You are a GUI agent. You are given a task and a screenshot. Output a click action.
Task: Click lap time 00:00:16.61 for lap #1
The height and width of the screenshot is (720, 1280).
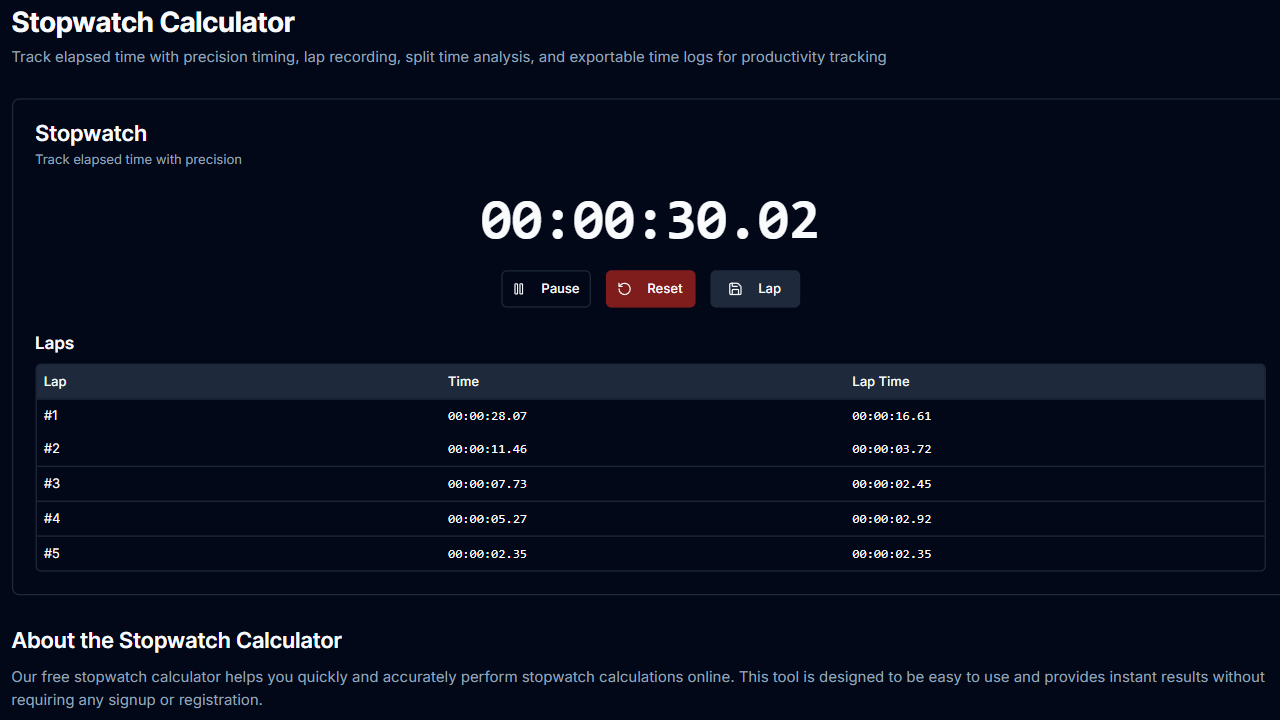point(891,415)
